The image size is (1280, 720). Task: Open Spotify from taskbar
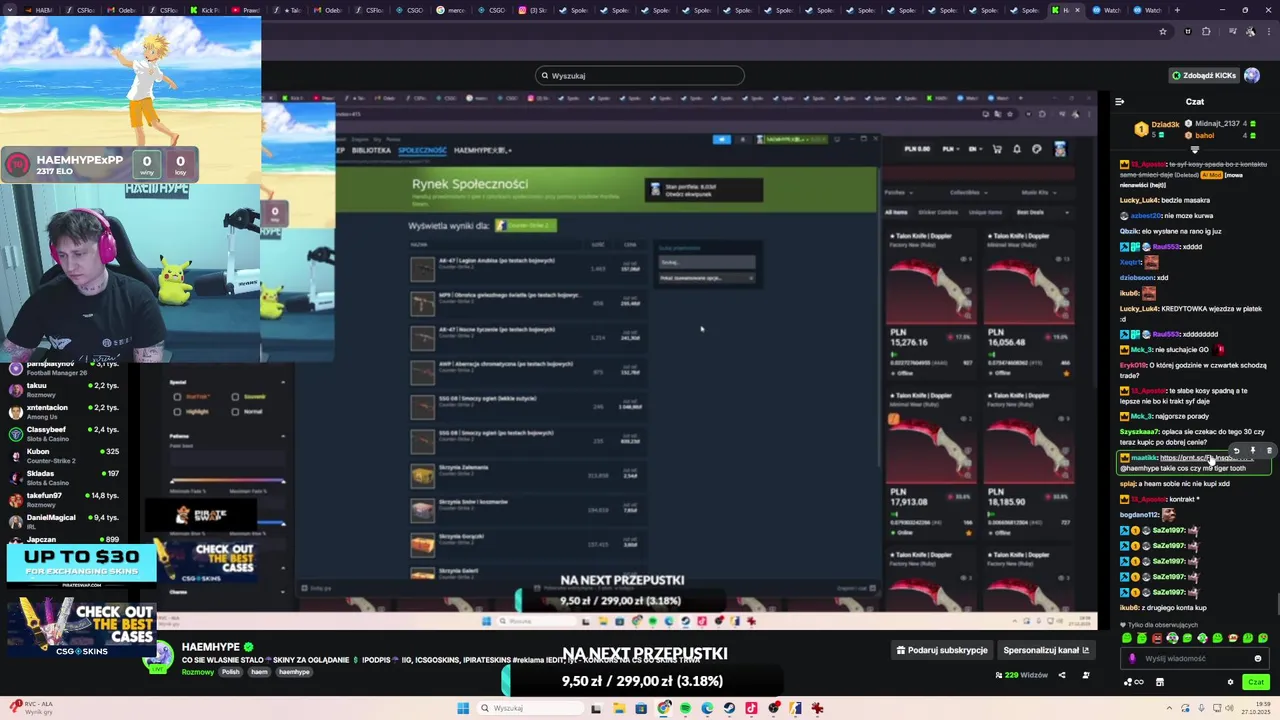[685, 708]
